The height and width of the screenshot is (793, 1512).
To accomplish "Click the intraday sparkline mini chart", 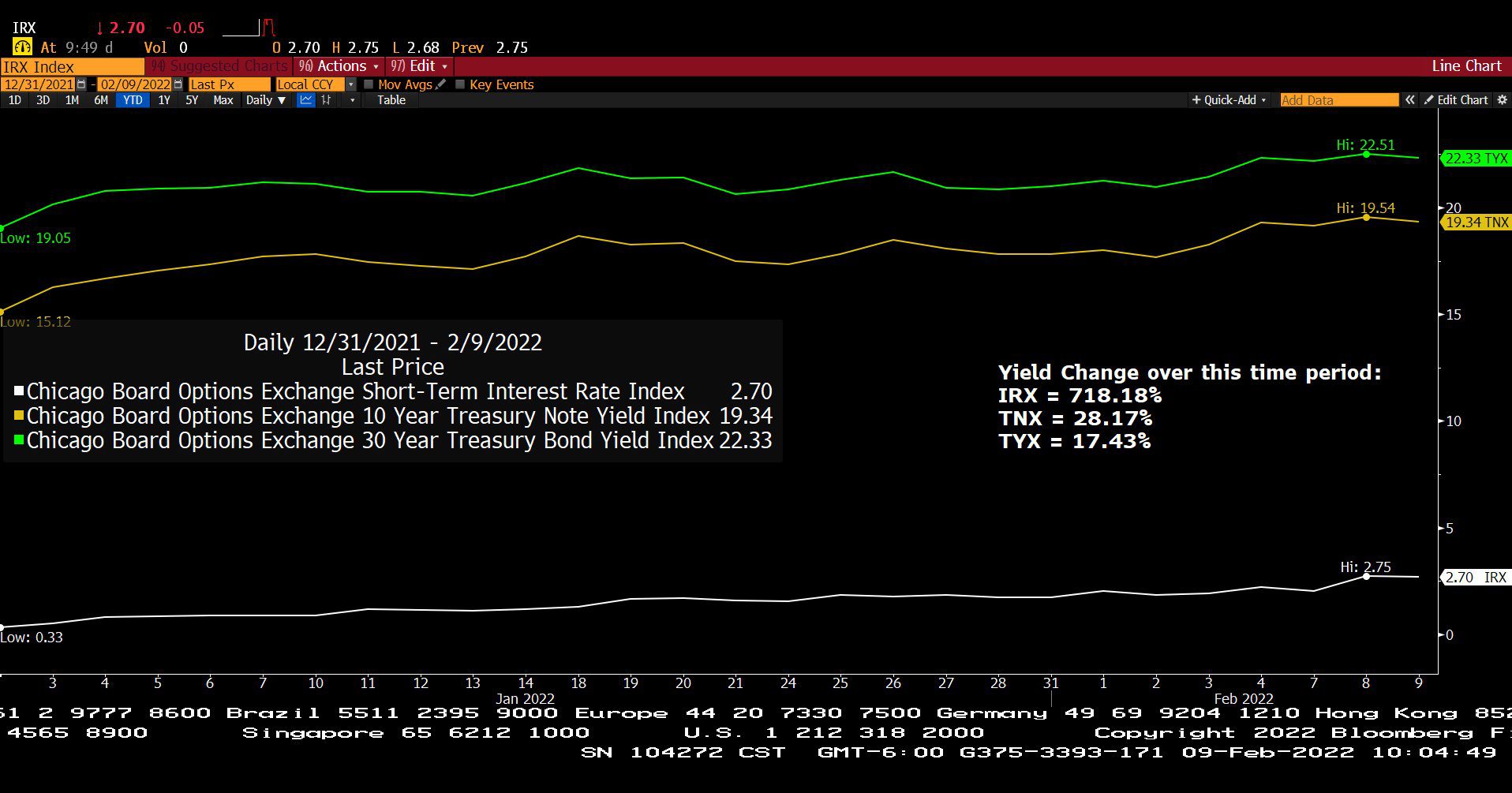I will point(249,28).
